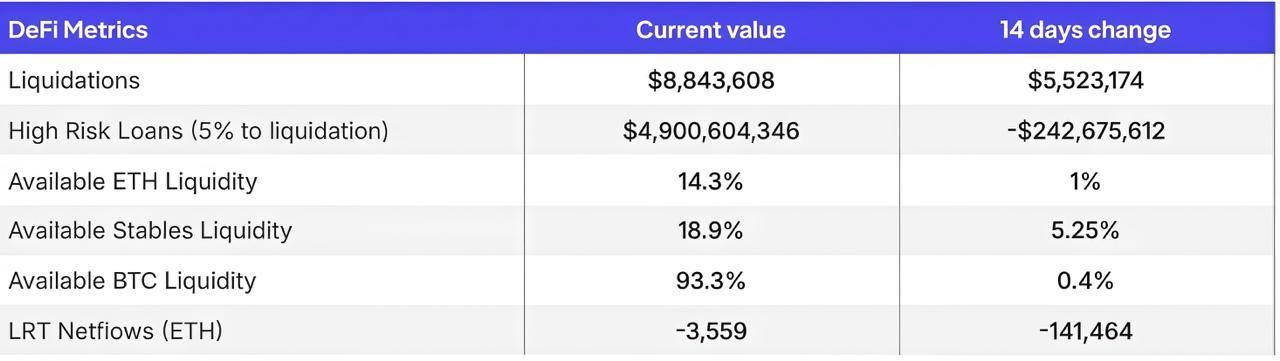The width and height of the screenshot is (1280, 361).
Task: Click the 14.3% ETH liquidity value
Action: (x=711, y=181)
